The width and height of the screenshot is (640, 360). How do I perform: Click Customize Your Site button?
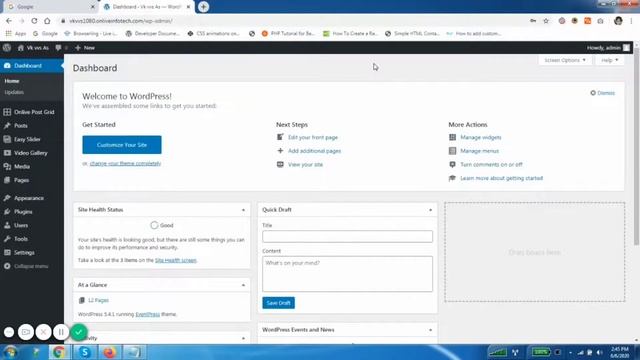(x=122, y=145)
